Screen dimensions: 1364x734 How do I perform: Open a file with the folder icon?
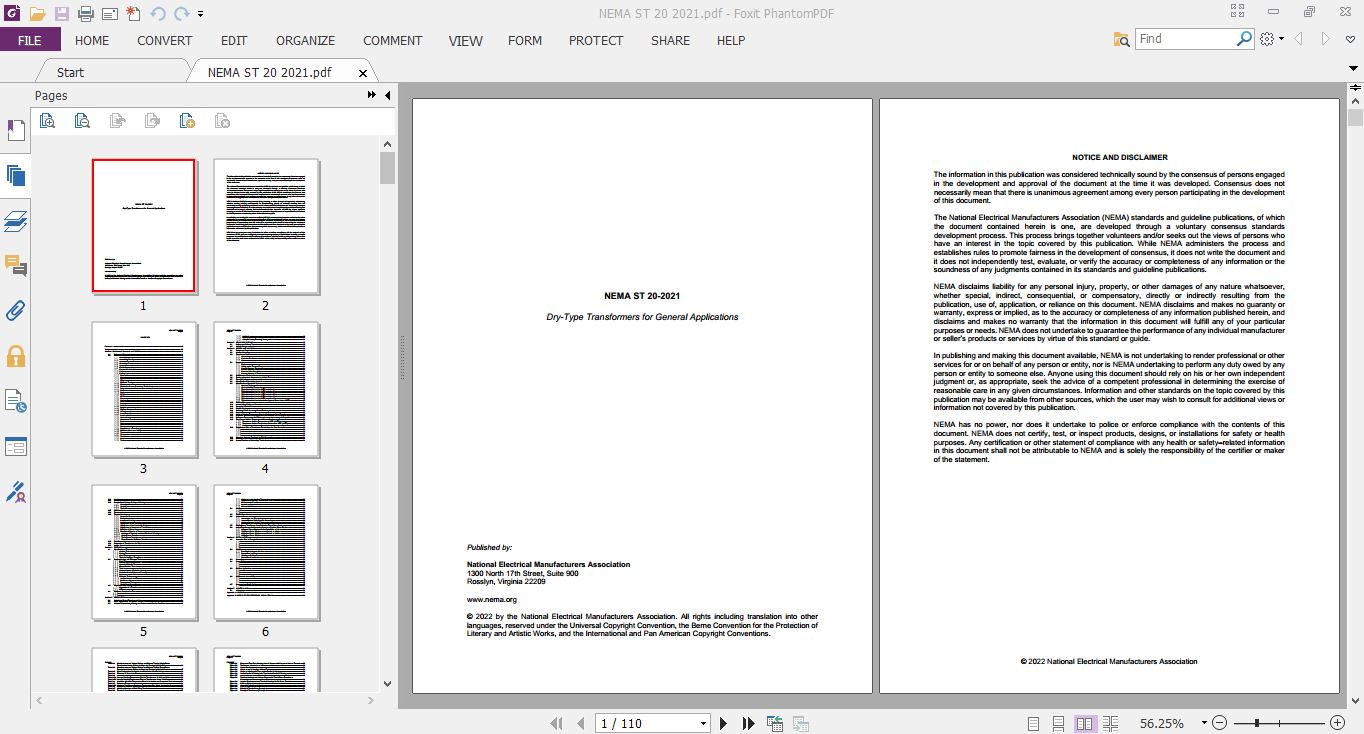(37, 14)
